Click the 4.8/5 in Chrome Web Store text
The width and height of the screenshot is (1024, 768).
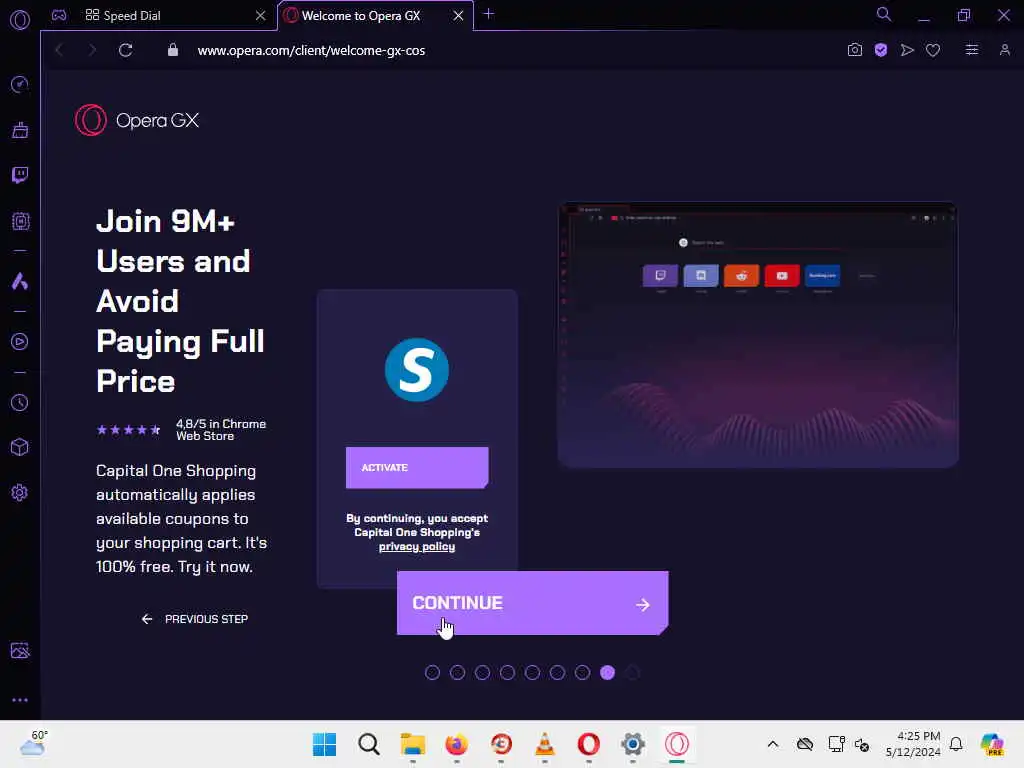[x=221, y=430]
